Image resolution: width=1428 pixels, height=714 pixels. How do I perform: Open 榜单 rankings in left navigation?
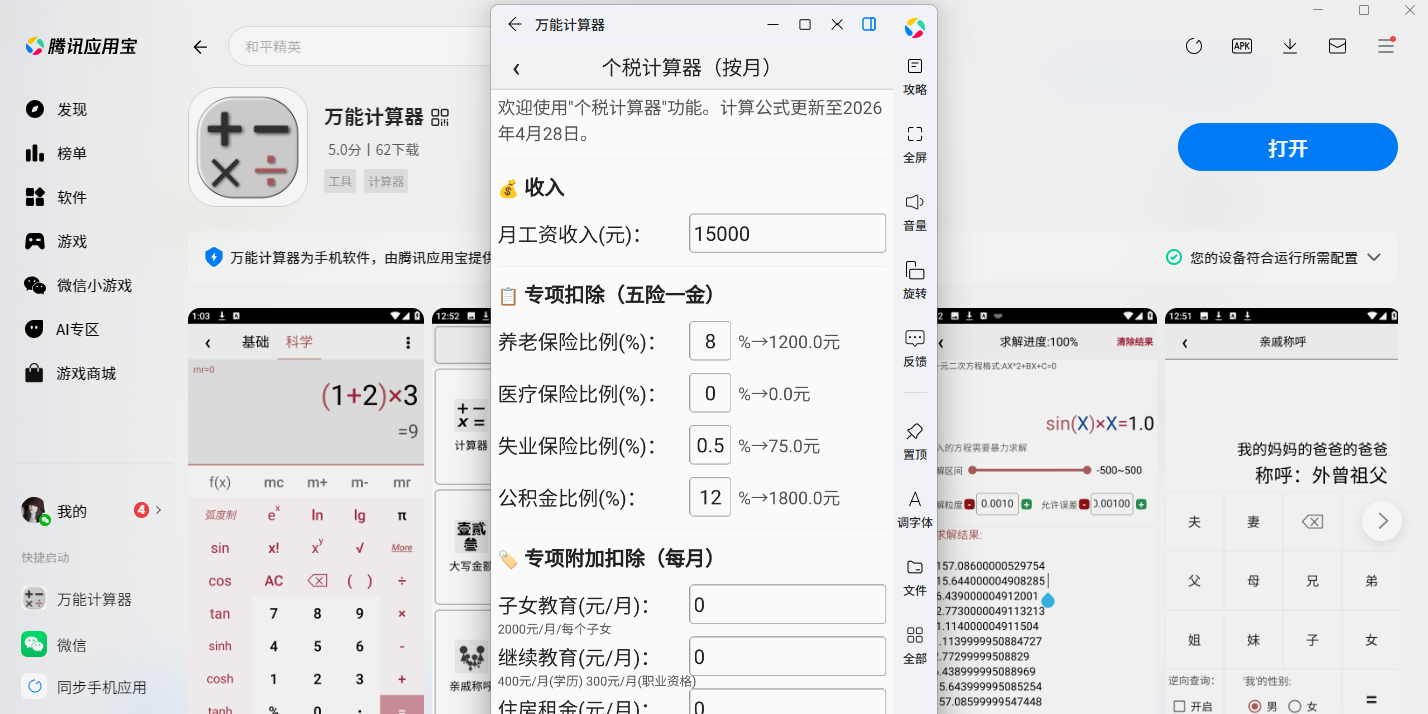(x=57, y=153)
